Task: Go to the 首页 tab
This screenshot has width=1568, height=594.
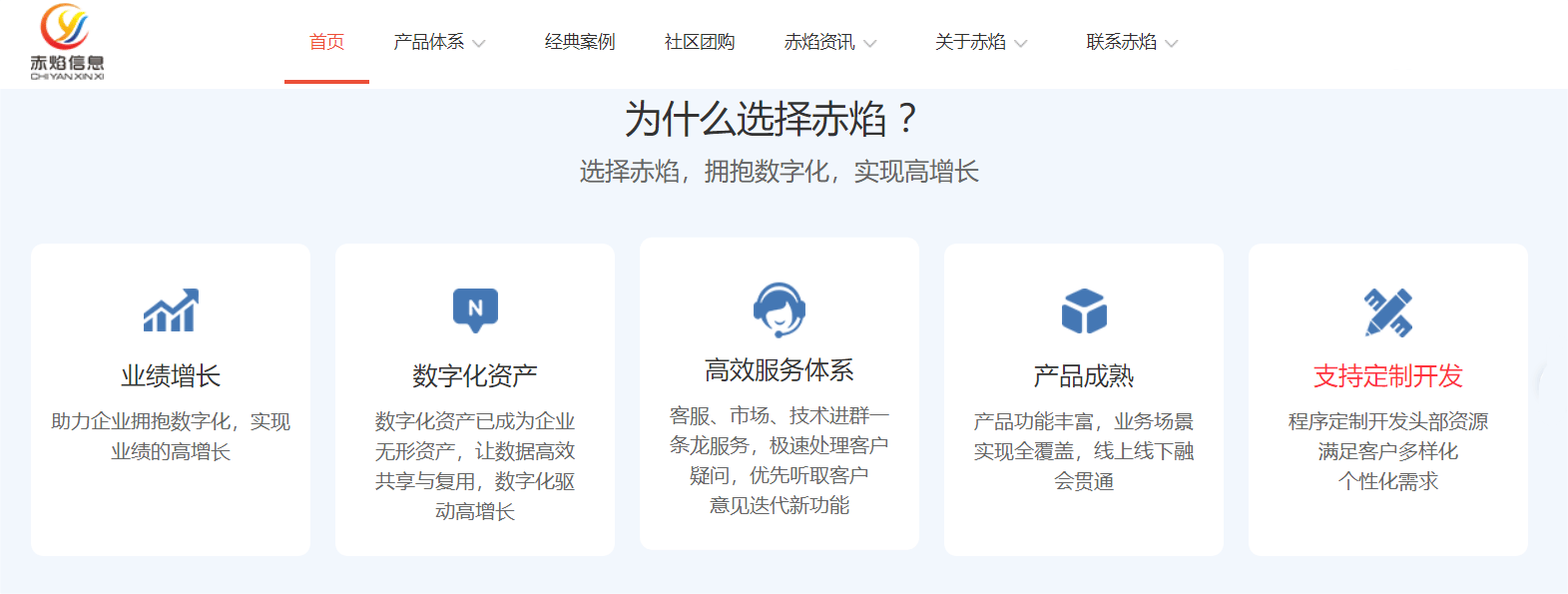Action: [326, 42]
